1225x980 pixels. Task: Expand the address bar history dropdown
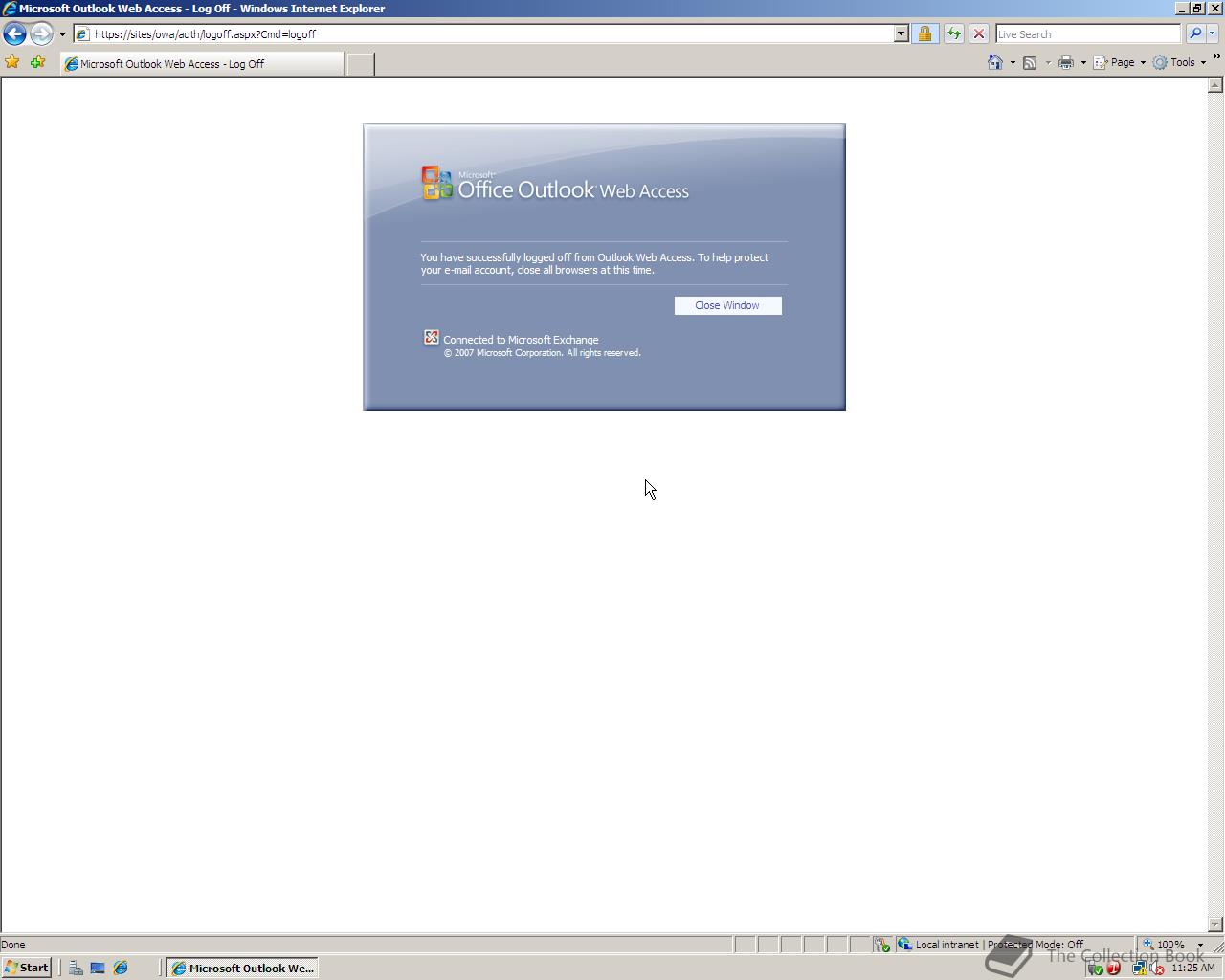[x=901, y=33]
